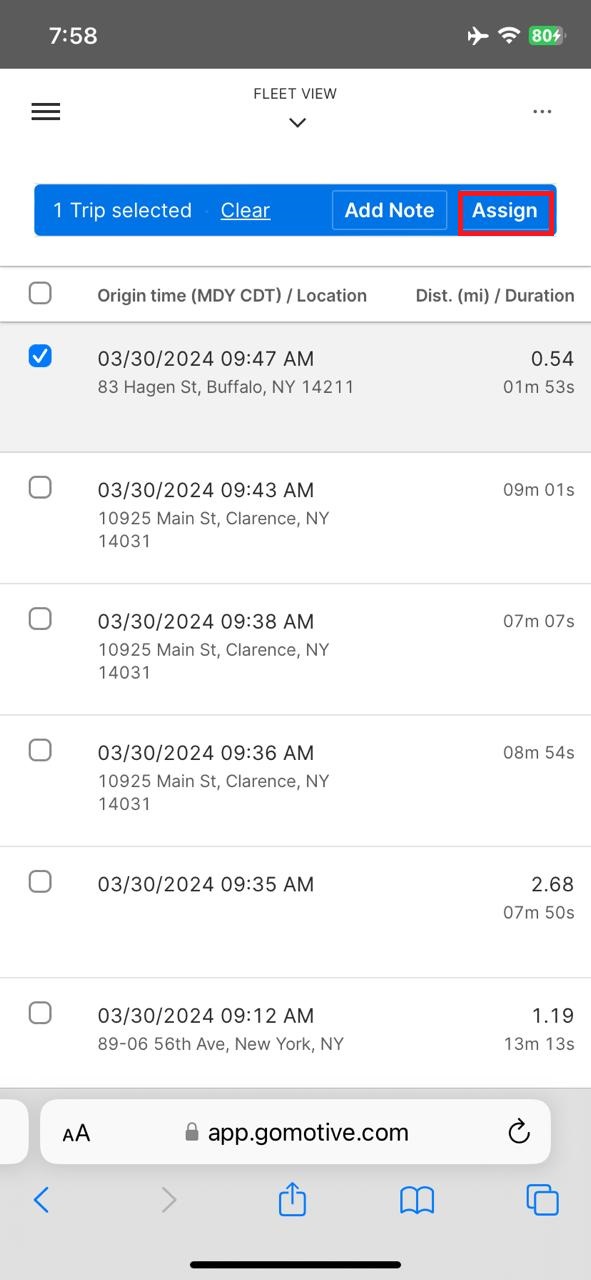Open the AA reader text options
This screenshot has height=1280, width=591.
[x=76, y=1133]
